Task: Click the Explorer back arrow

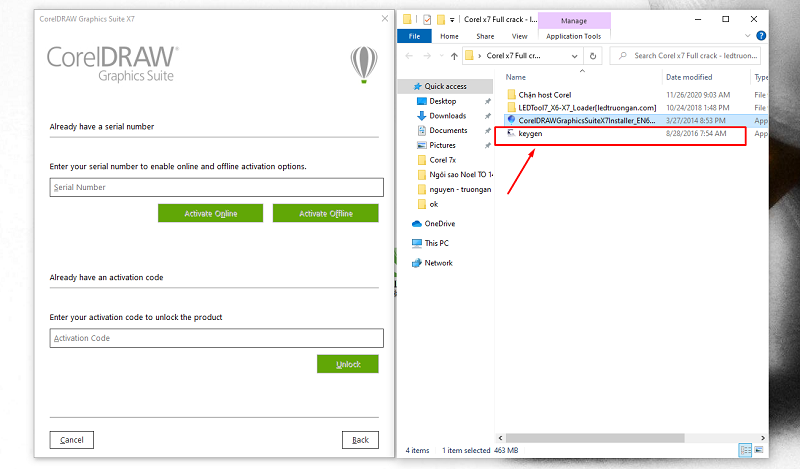Action: (x=409, y=56)
